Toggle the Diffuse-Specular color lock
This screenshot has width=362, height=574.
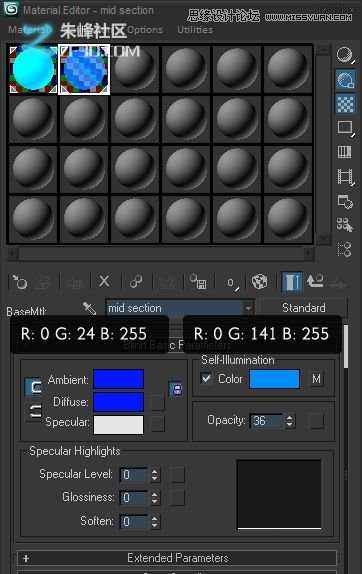pos(34,411)
